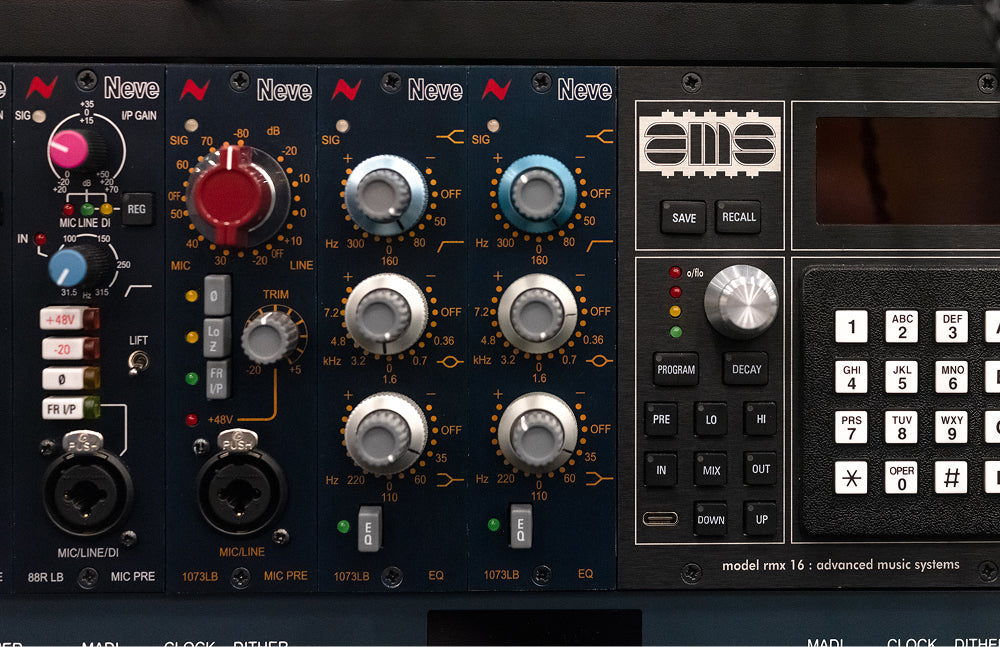The image size is (1000, 647).
Task: Toggle the -20 pad button
Action: coord(70,348)
